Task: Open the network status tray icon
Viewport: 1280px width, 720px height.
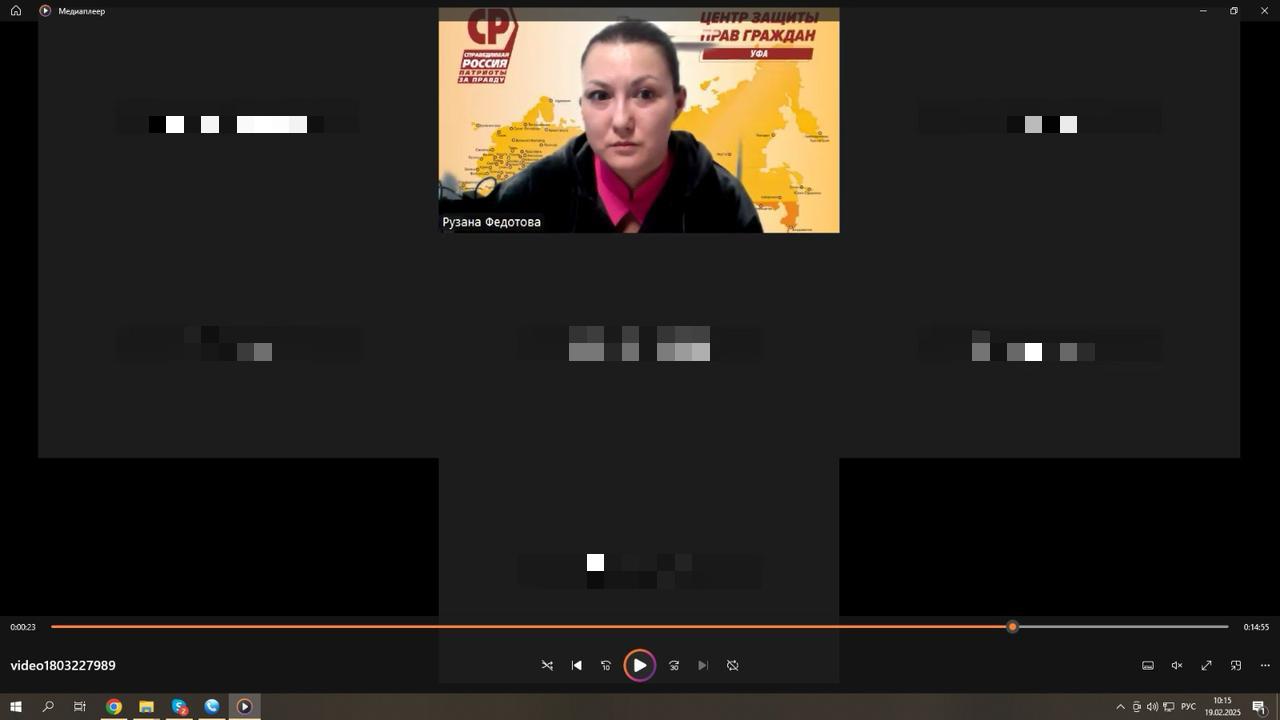Action: pyautogui.click(x=1168, y=707)
